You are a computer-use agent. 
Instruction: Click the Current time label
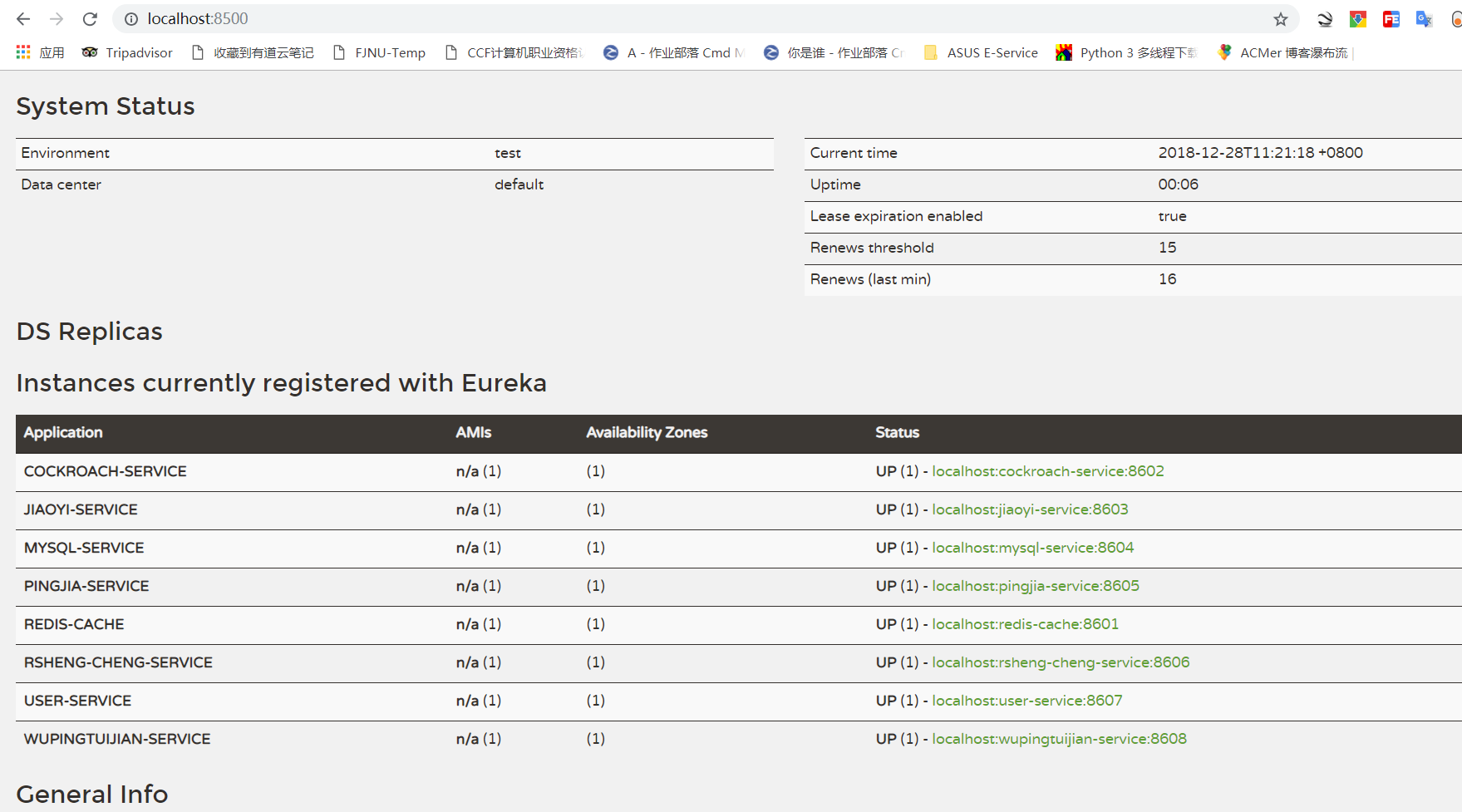(854, 153)
